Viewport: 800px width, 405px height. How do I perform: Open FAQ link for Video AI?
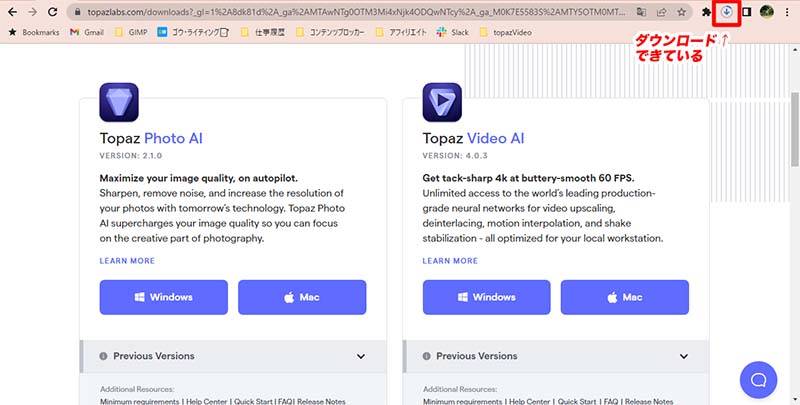coord(611,401)
